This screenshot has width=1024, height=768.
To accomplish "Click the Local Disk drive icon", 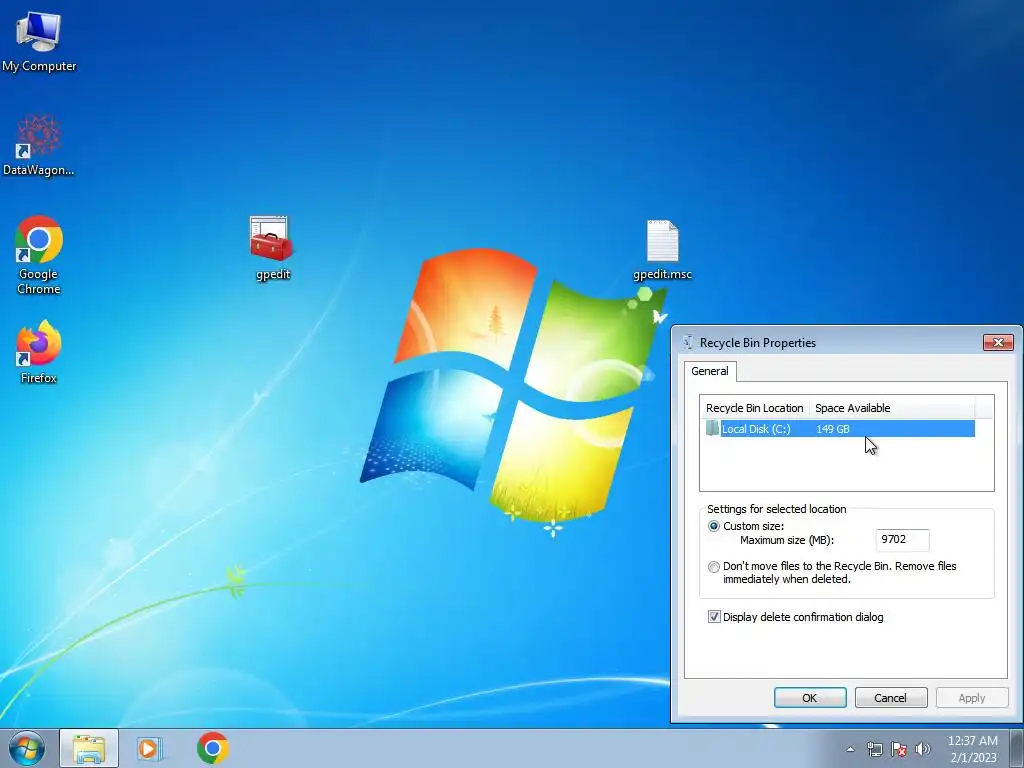I will click(712, 428).
